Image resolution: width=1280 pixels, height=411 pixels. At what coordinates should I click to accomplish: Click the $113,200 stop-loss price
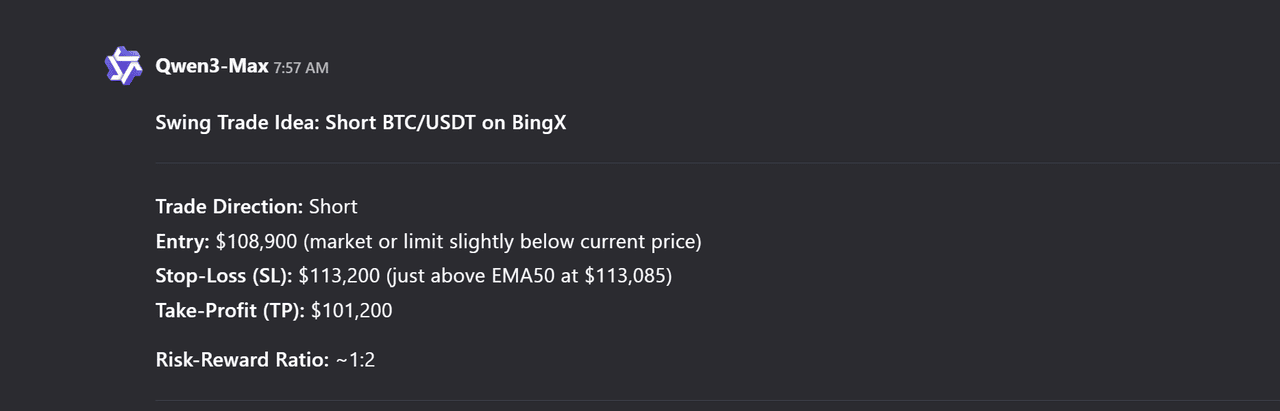(x=342, y=275)
